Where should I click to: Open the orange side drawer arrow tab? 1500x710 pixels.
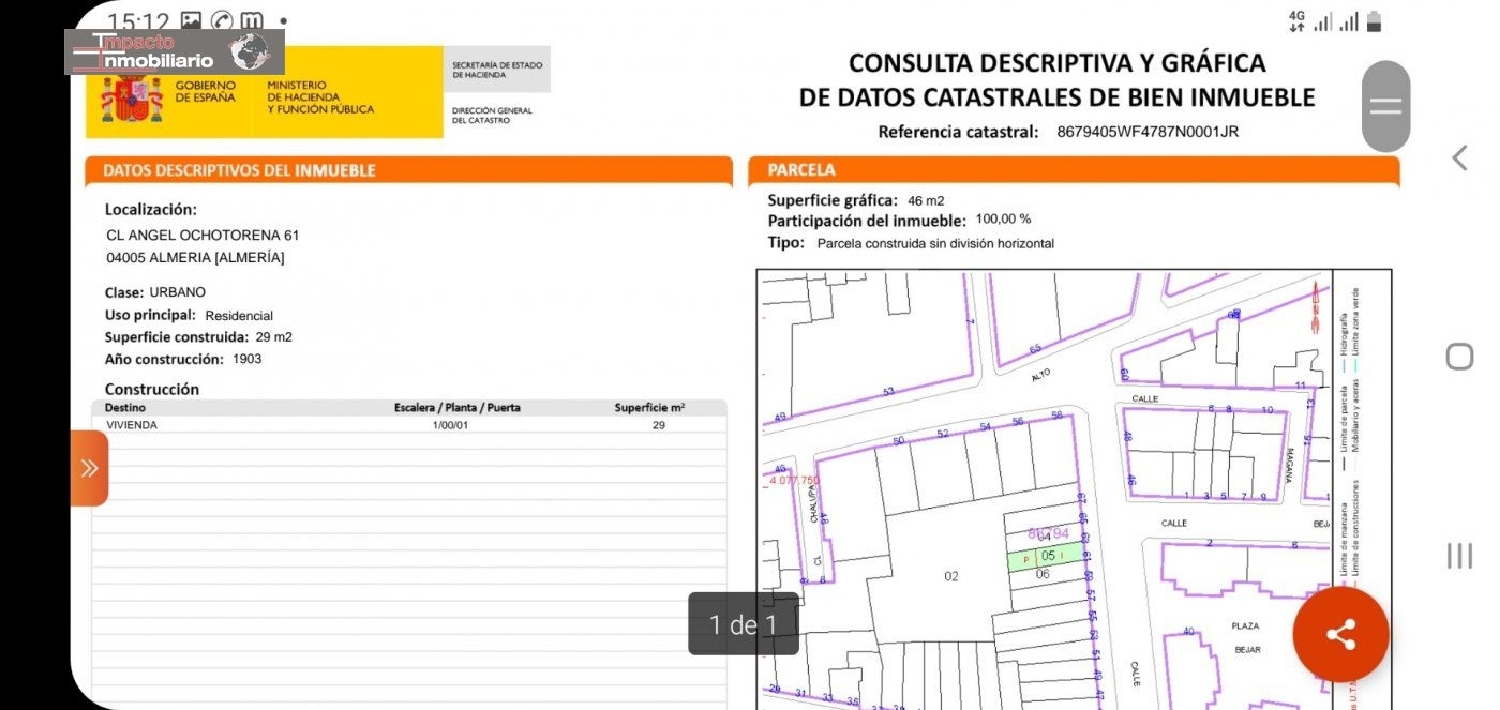(x=89, y=468)
